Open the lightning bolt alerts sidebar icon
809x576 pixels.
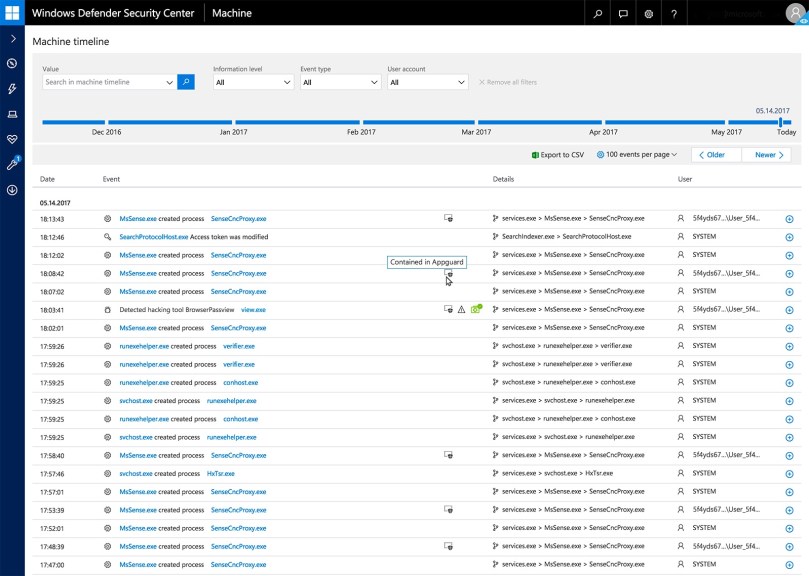click(x=12, y=89)
